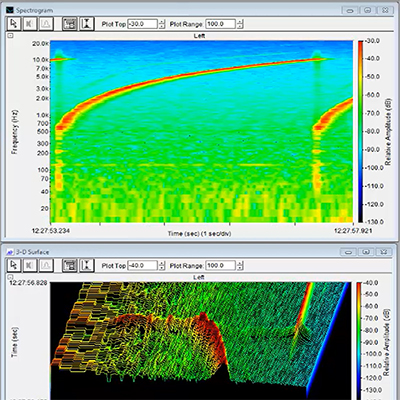Click the Spectrogram window title icon
This screenshot has height=400, width=400.
tap(10, 10)
